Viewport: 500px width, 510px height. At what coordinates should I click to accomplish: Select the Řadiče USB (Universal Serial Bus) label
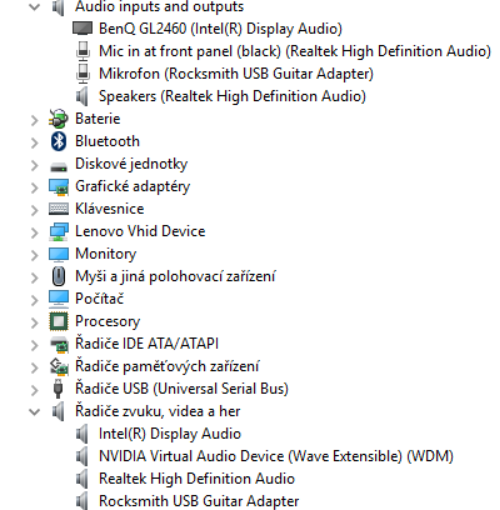(182, 389)
